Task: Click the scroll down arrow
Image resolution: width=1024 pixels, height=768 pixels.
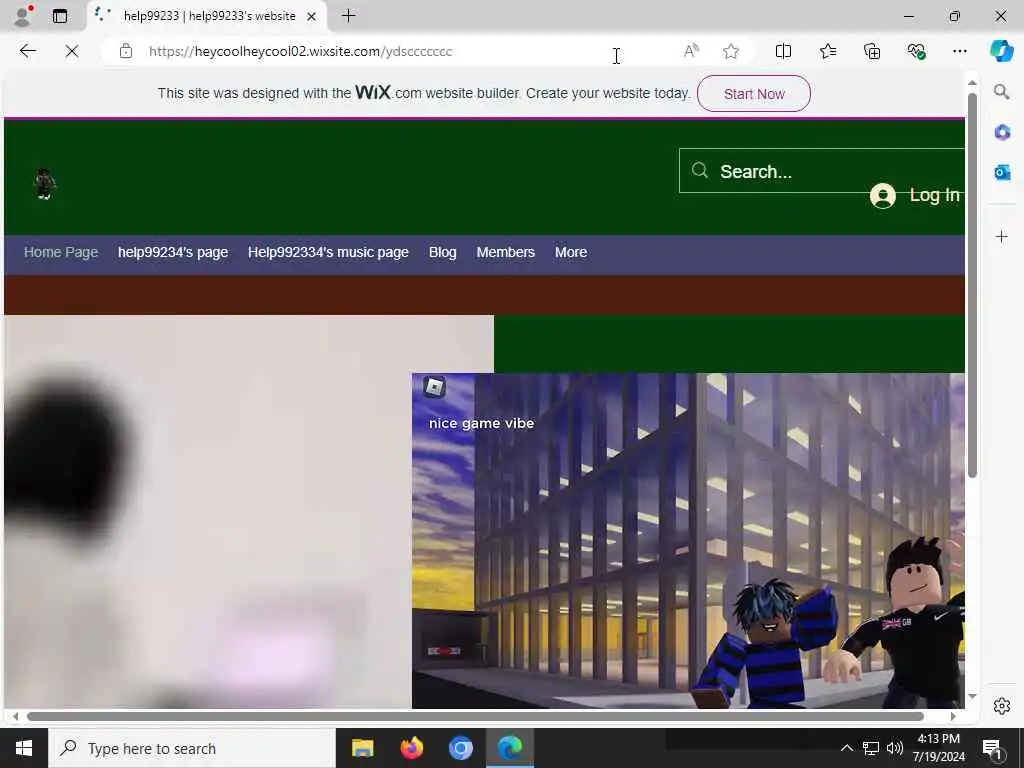Action: tap(972, 696)
